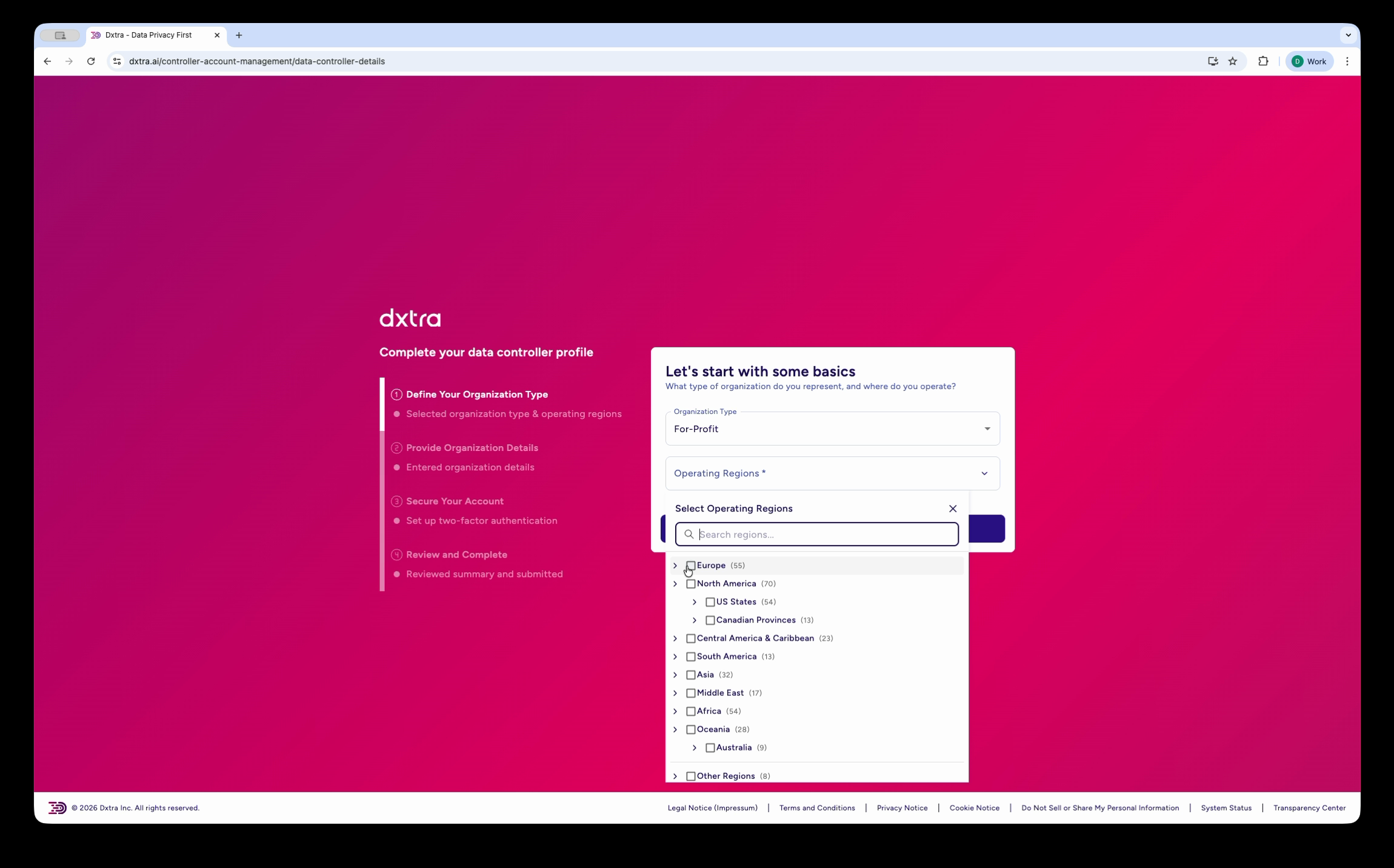Visit the Transparency Center link
The image size is (1394, 868).
point(1309,808)
